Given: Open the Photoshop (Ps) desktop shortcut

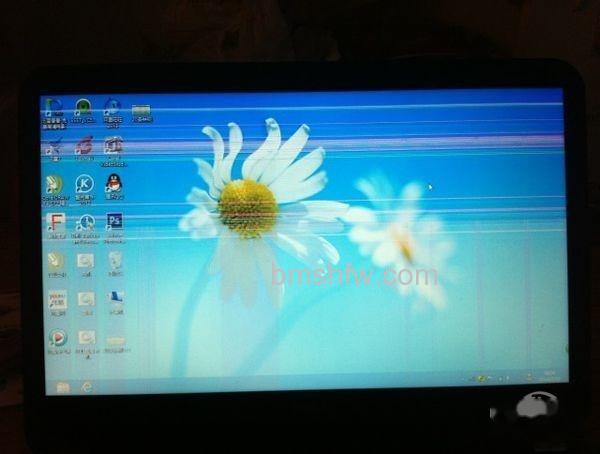Looking at the screenshot, I should point(114,222).
